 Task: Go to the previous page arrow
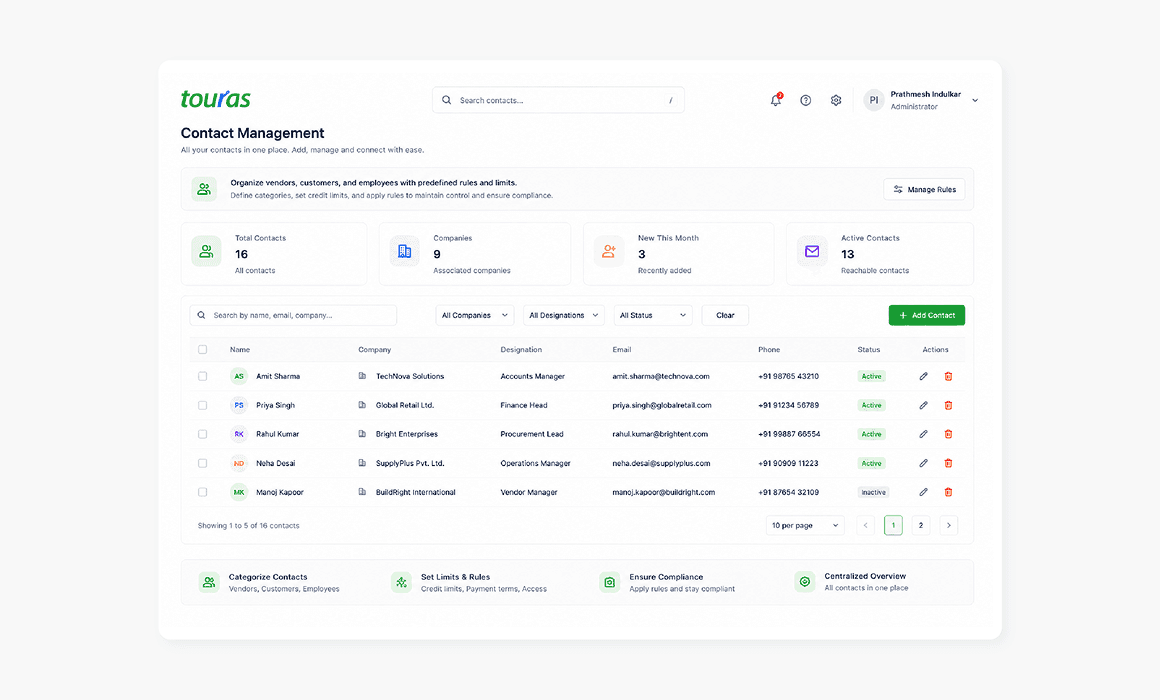(x=866, y=525)
